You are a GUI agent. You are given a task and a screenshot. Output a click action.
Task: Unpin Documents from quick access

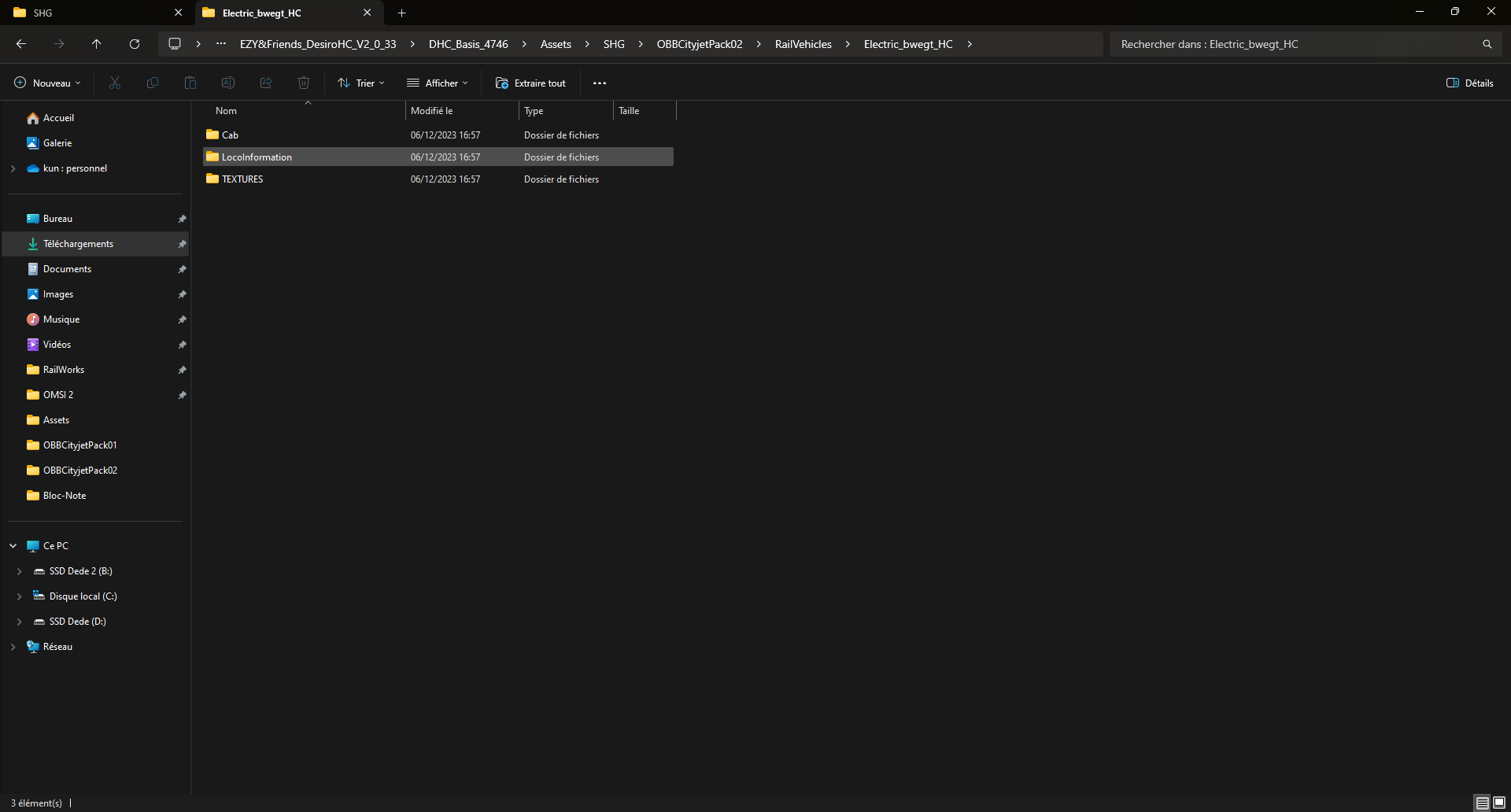(182, 269)
